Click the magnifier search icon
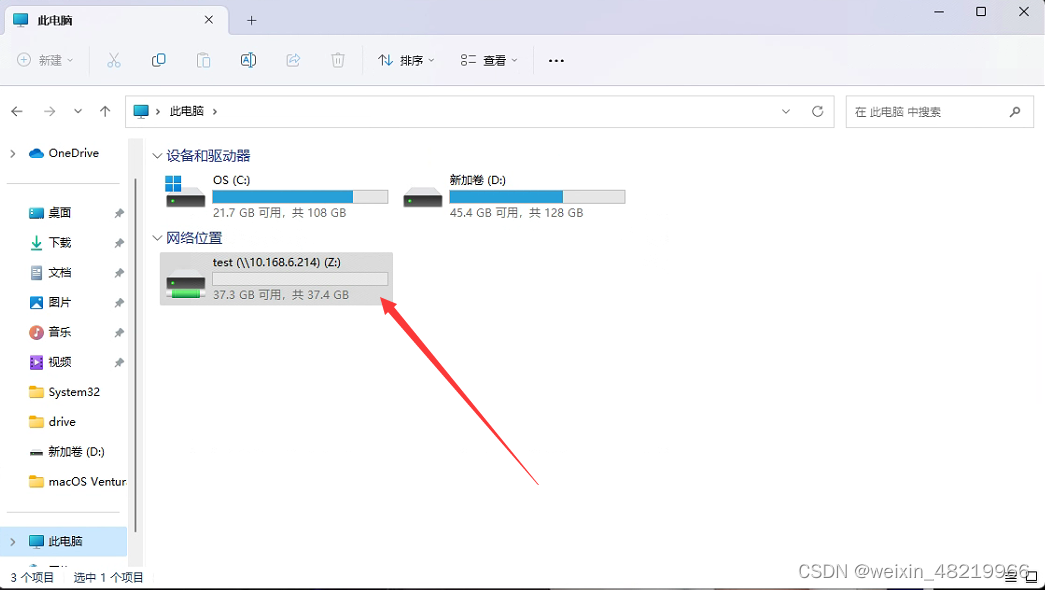Screen dimensions: 1045x590 1015,112
